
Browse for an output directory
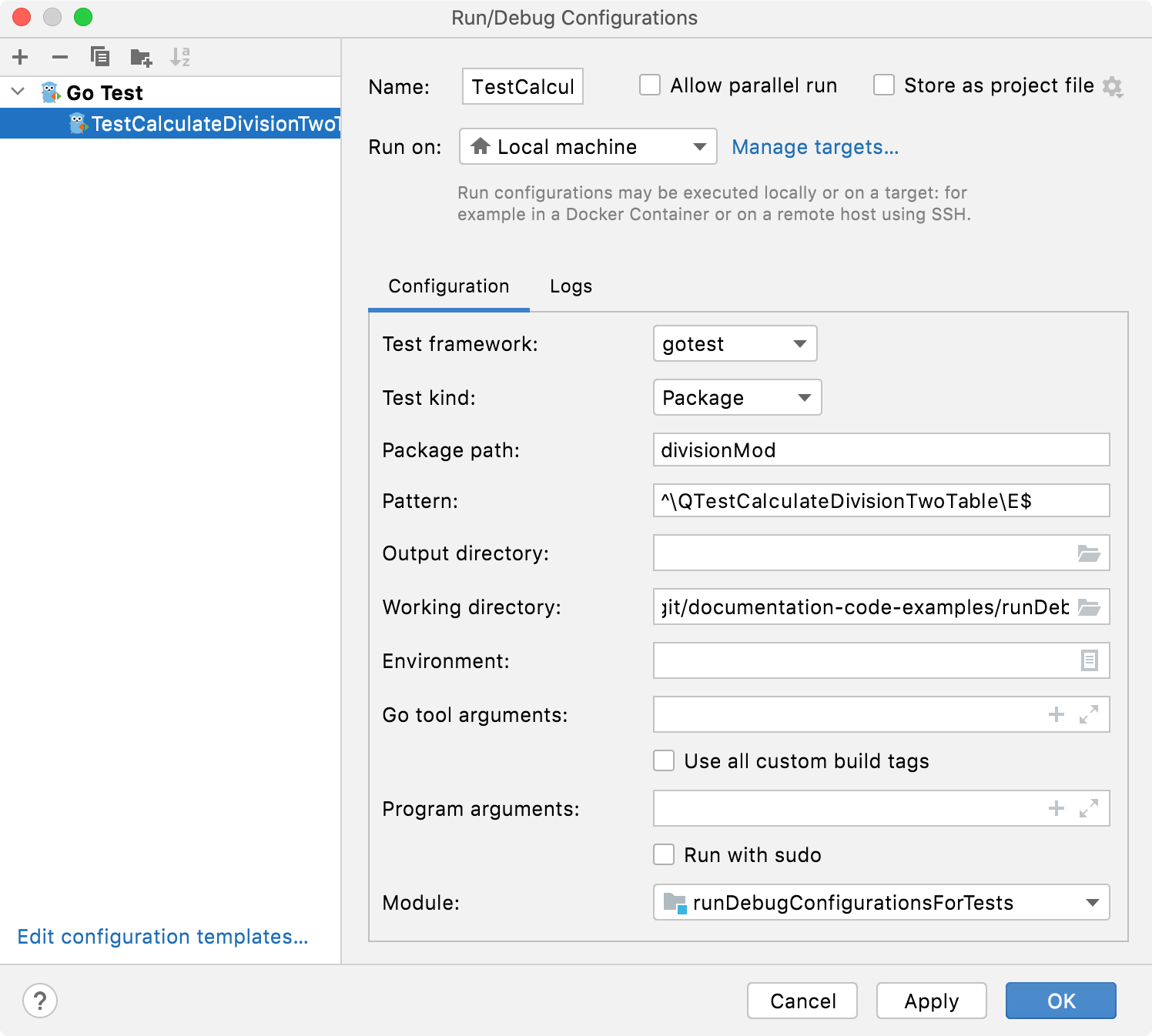[1090, 553]
